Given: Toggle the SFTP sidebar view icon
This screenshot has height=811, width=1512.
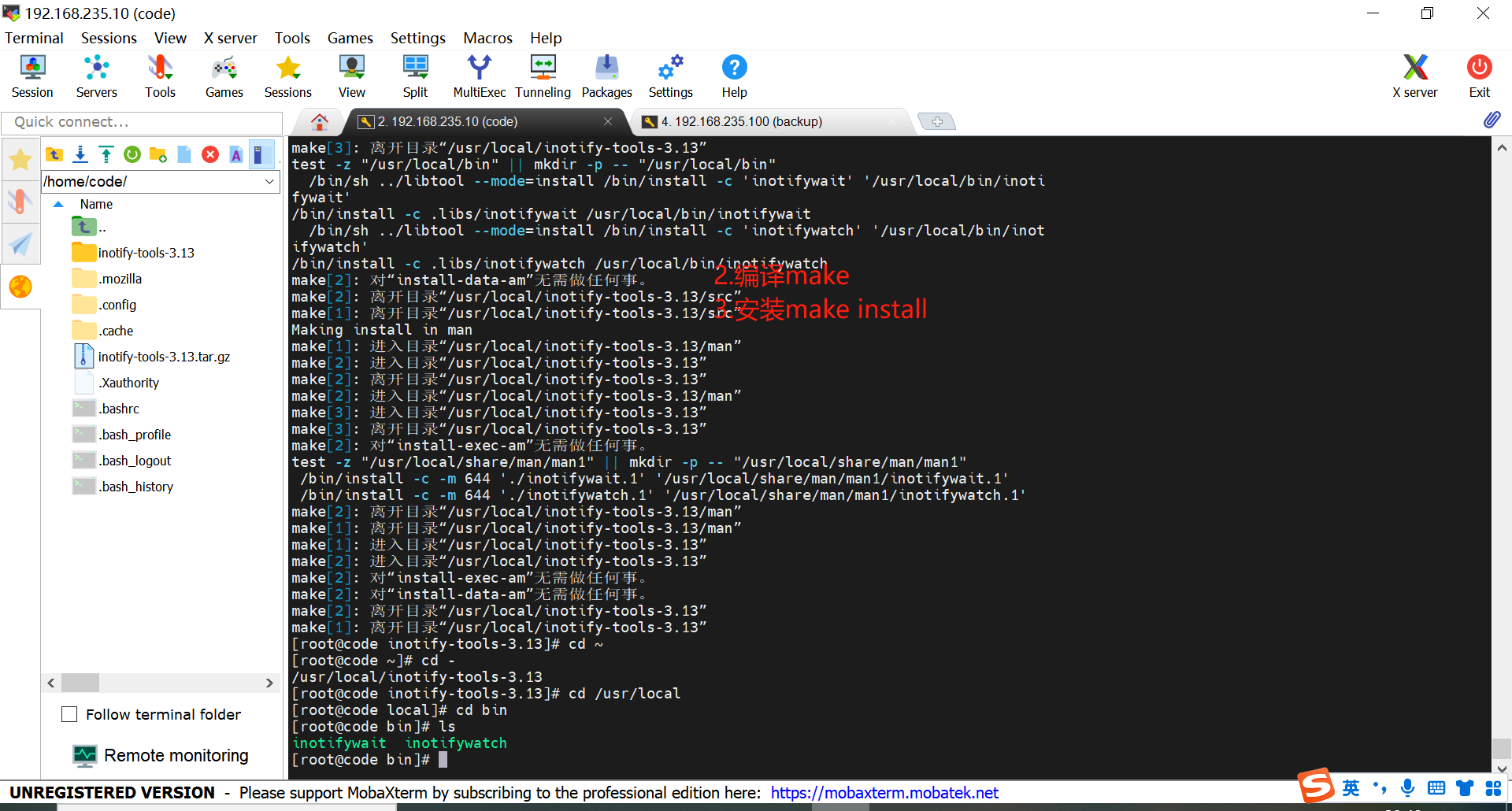Looking at the screenshot, I should click(x=261, y=154).
